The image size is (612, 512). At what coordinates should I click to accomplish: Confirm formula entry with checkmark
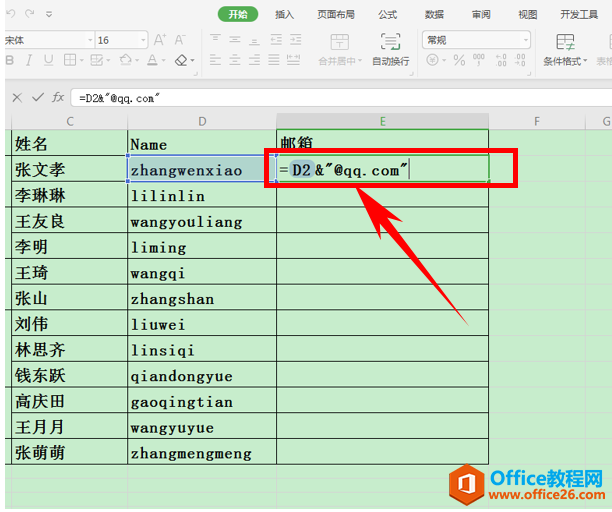pos(38,97)
